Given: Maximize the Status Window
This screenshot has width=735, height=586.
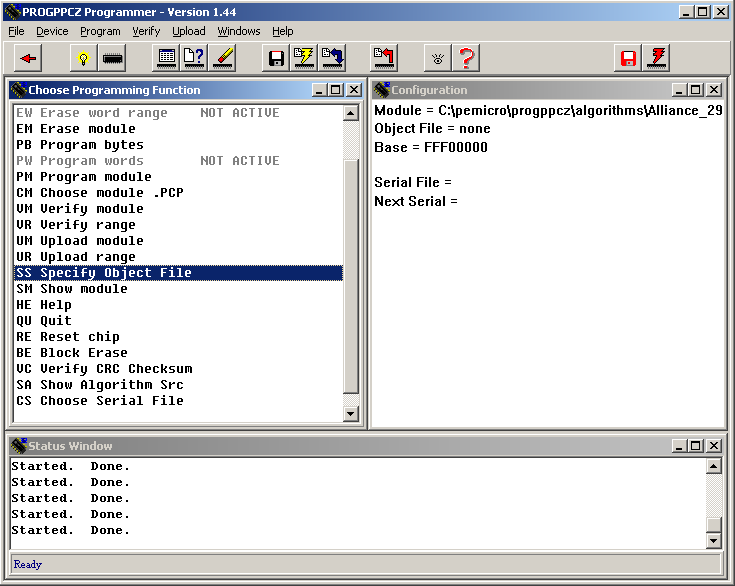Looking at the screenshot, I should [x=696, y=445].
